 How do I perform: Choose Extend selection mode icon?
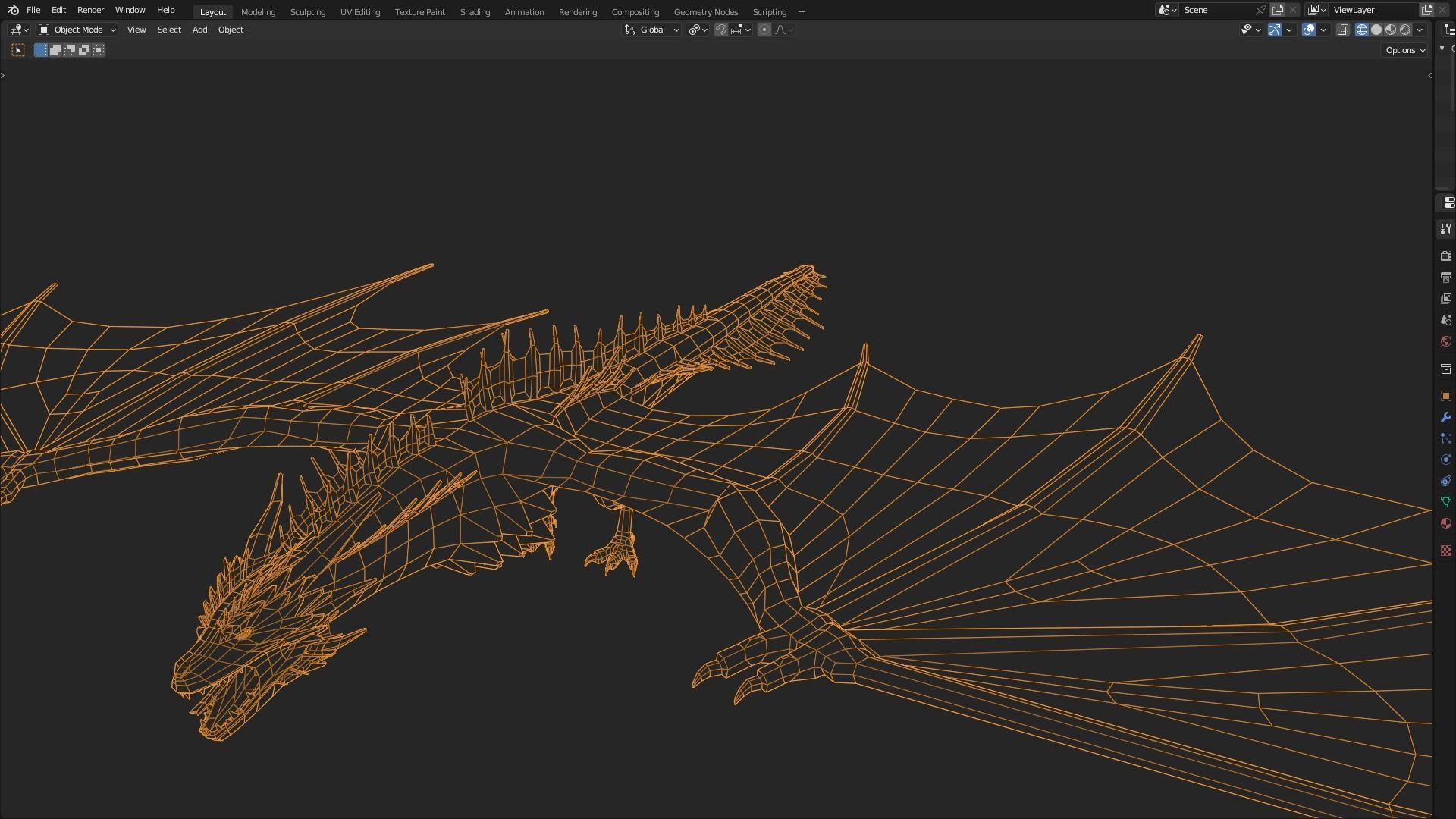coord(55,50)
